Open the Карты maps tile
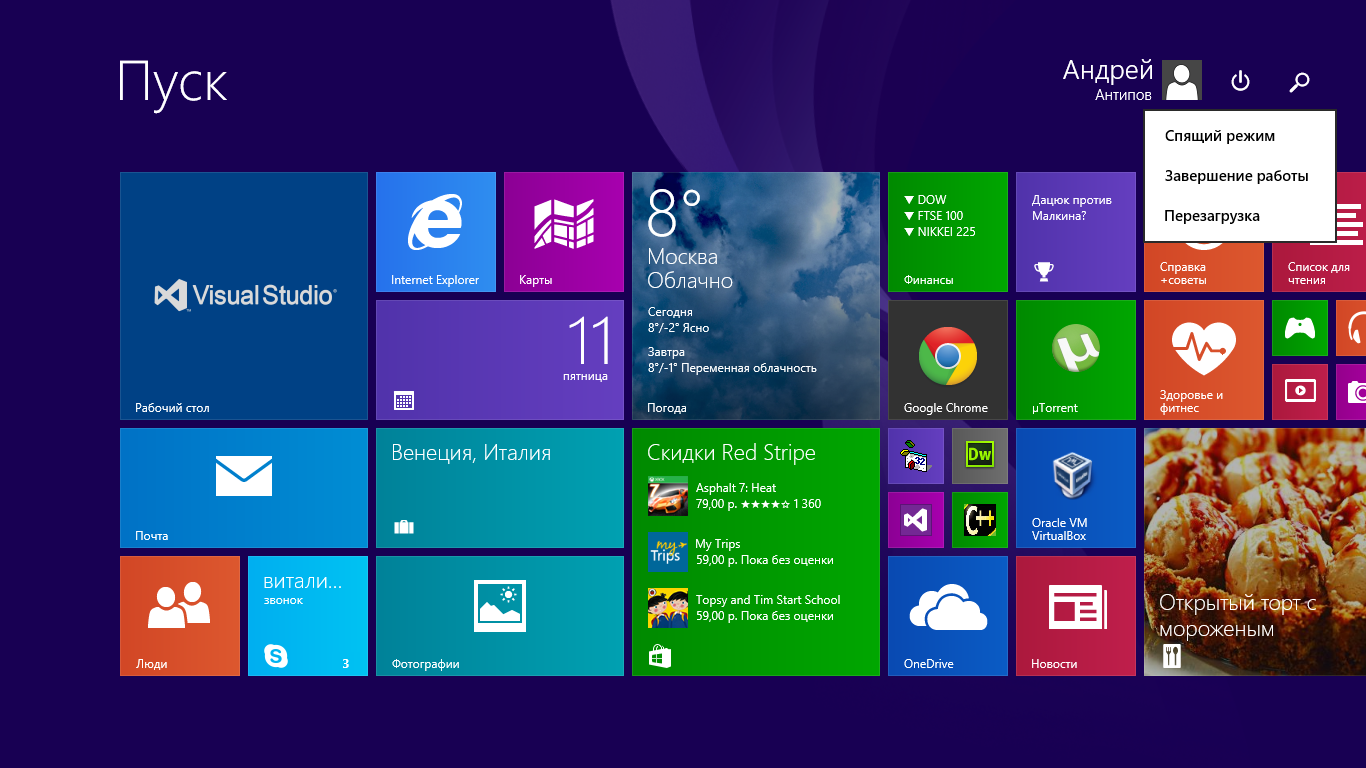Viewport: 1366px width, 768px height. point(563,232)
